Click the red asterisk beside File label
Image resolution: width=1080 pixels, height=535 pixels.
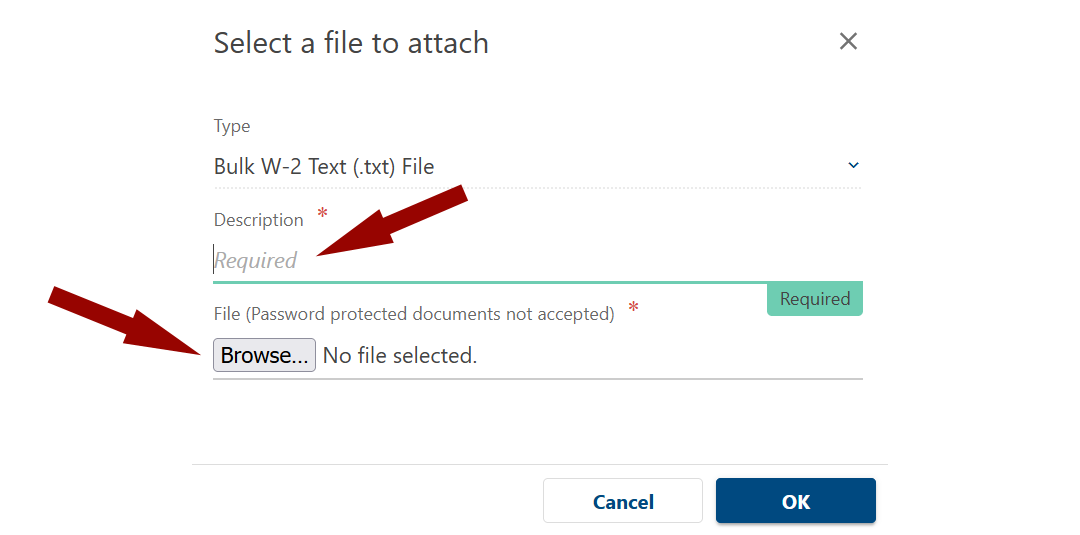[x=633, y=307]
